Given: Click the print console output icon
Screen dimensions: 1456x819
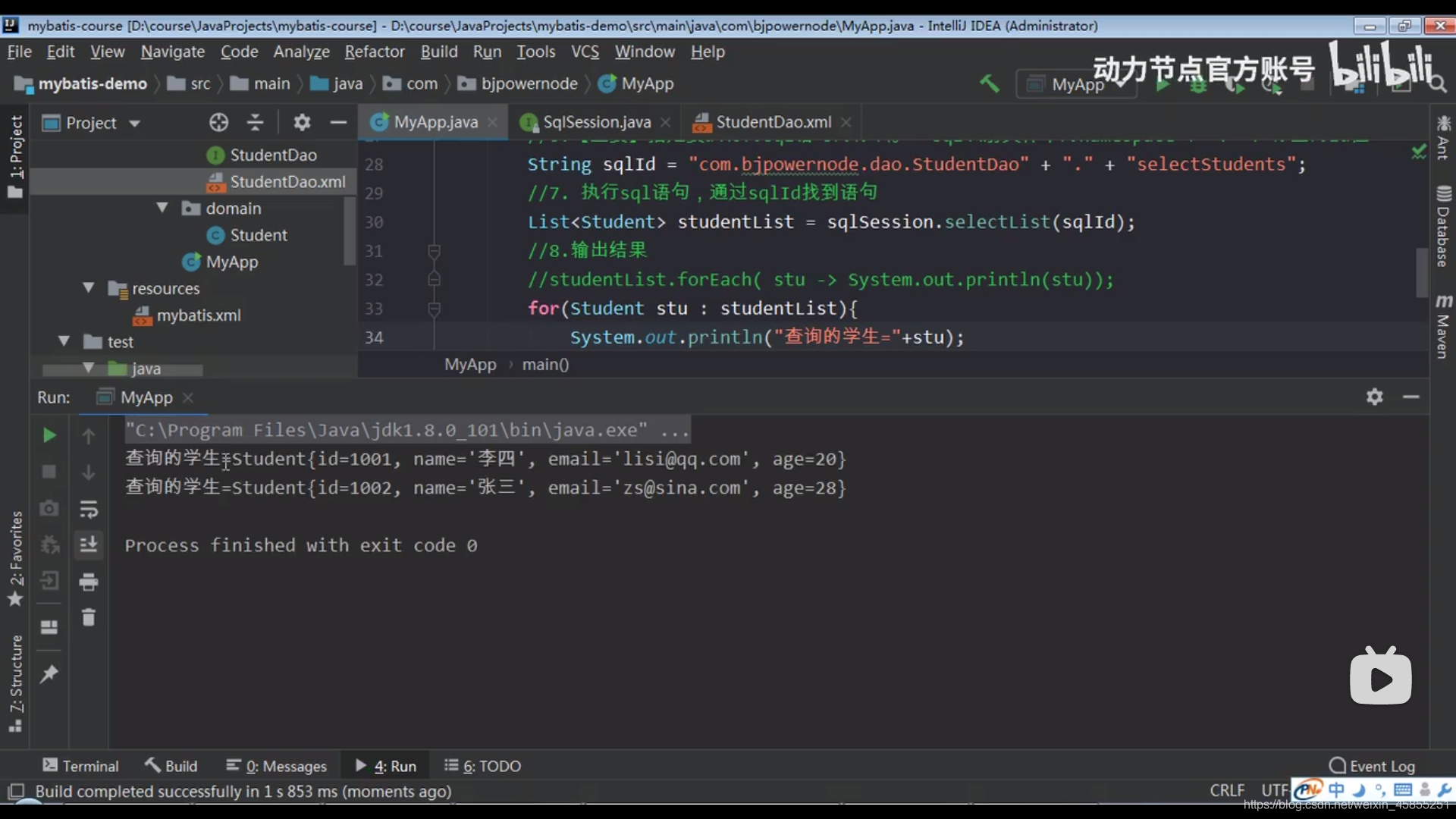Looking at the screenshot, I should 89,582.
